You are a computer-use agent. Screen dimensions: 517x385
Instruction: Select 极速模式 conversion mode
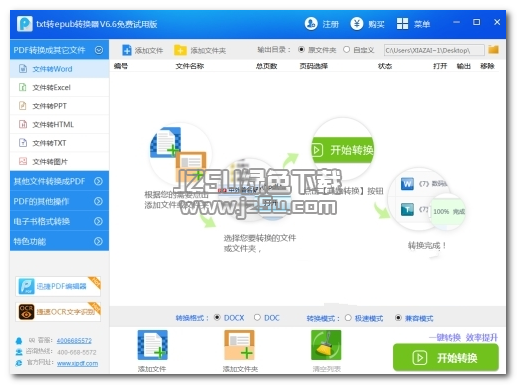pos(348,318)
